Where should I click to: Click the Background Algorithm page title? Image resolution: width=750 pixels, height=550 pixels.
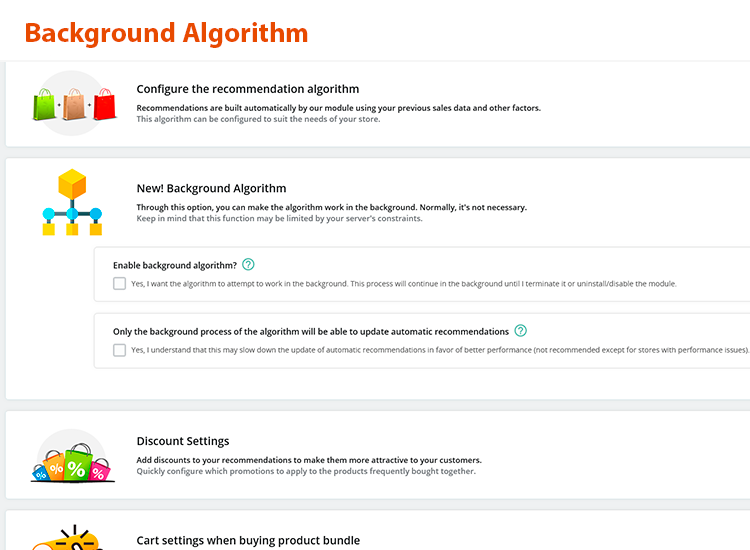[166, 32]
